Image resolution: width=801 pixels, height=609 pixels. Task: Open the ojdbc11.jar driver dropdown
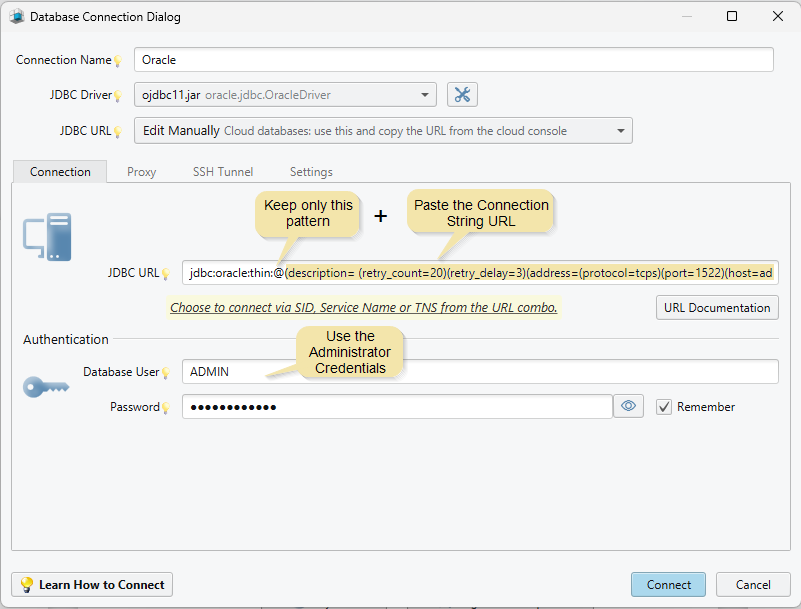tap(424, 95)
